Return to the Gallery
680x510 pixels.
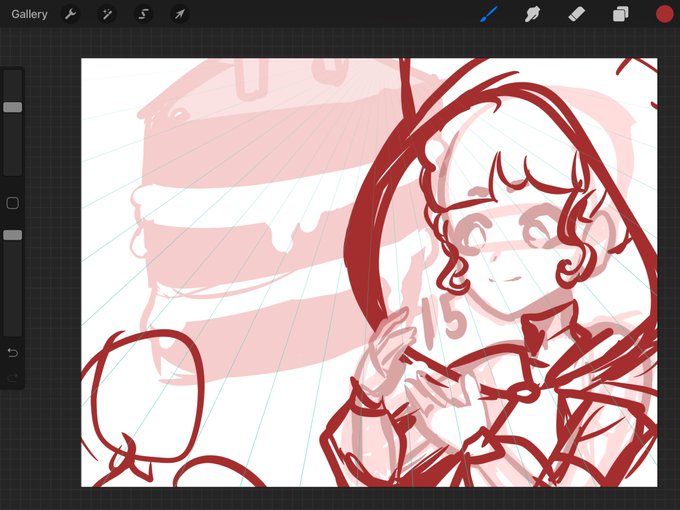point(29,14)
